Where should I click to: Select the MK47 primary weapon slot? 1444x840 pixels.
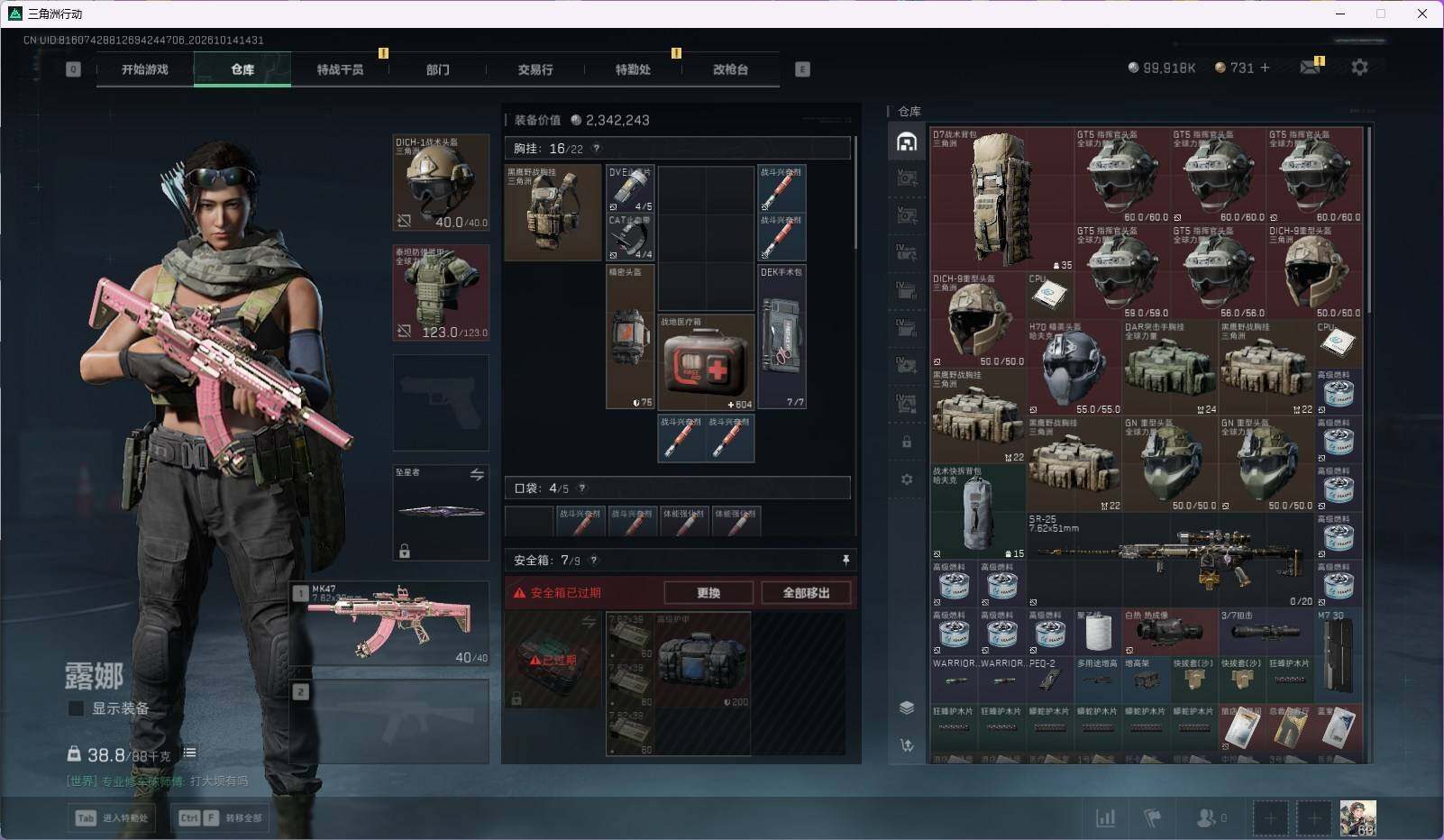pyautogui.click(x=390, y=624)
